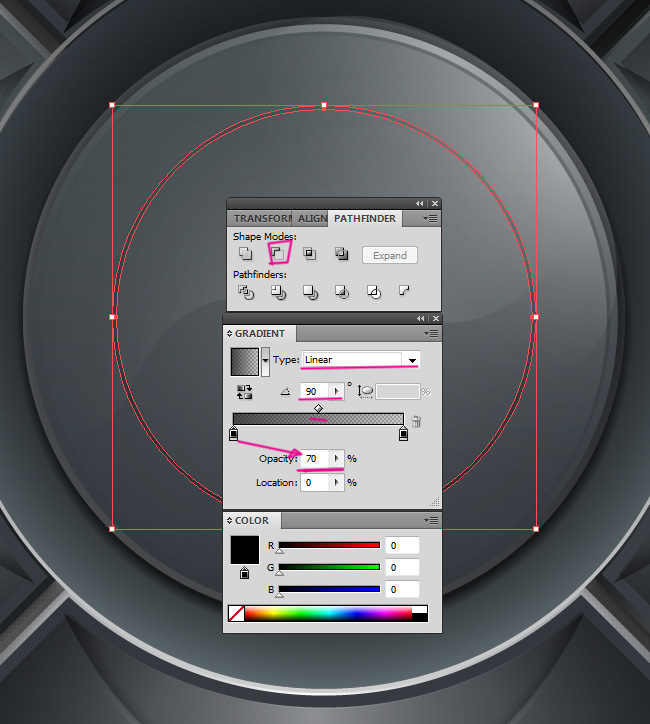Close the Gradient panel group
The image size is (650, 724).
(x=436, y=319)
